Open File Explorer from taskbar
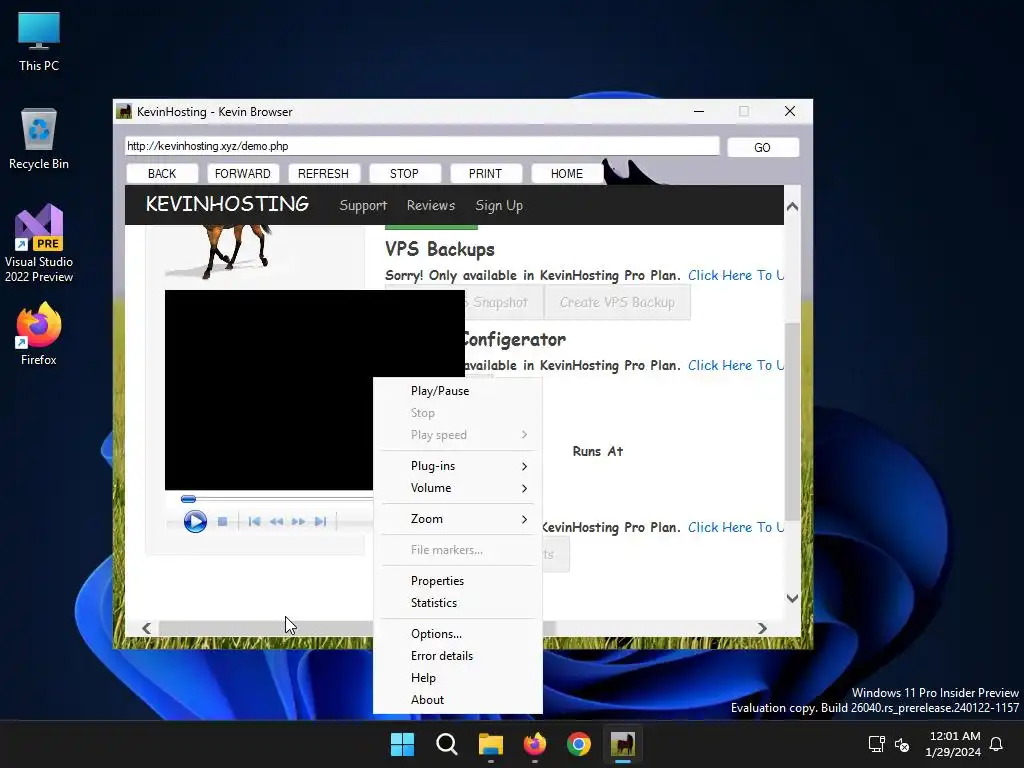 [491, 744]
